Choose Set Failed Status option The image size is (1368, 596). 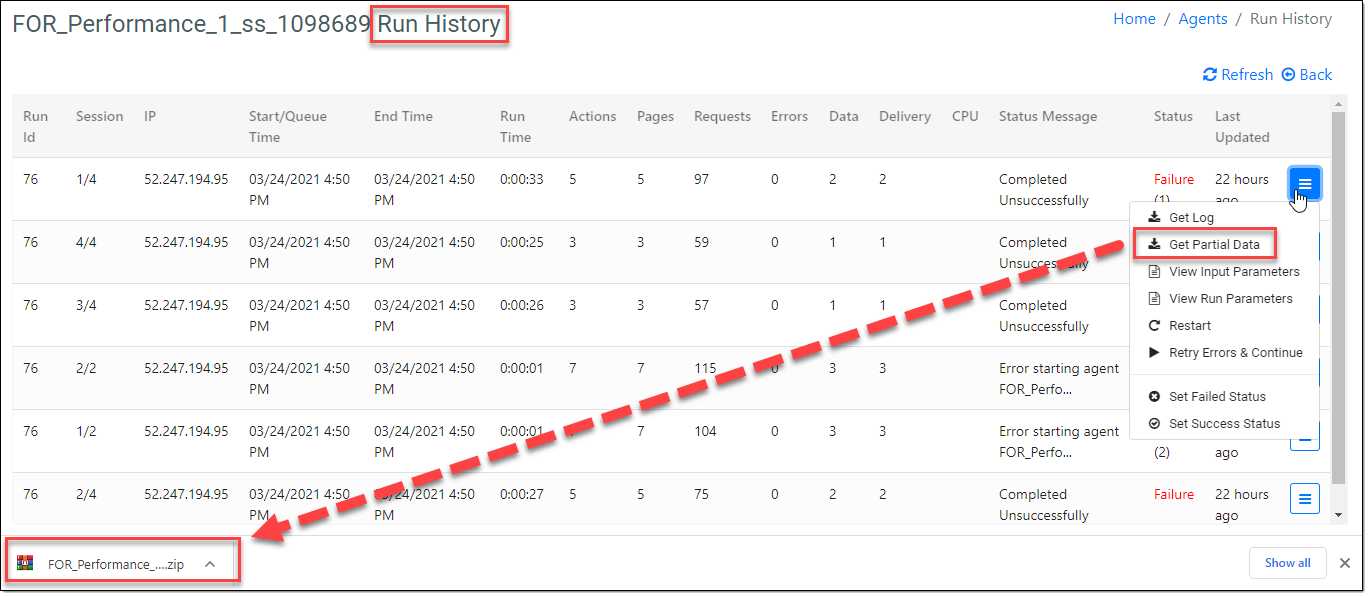click(1216, 397)
